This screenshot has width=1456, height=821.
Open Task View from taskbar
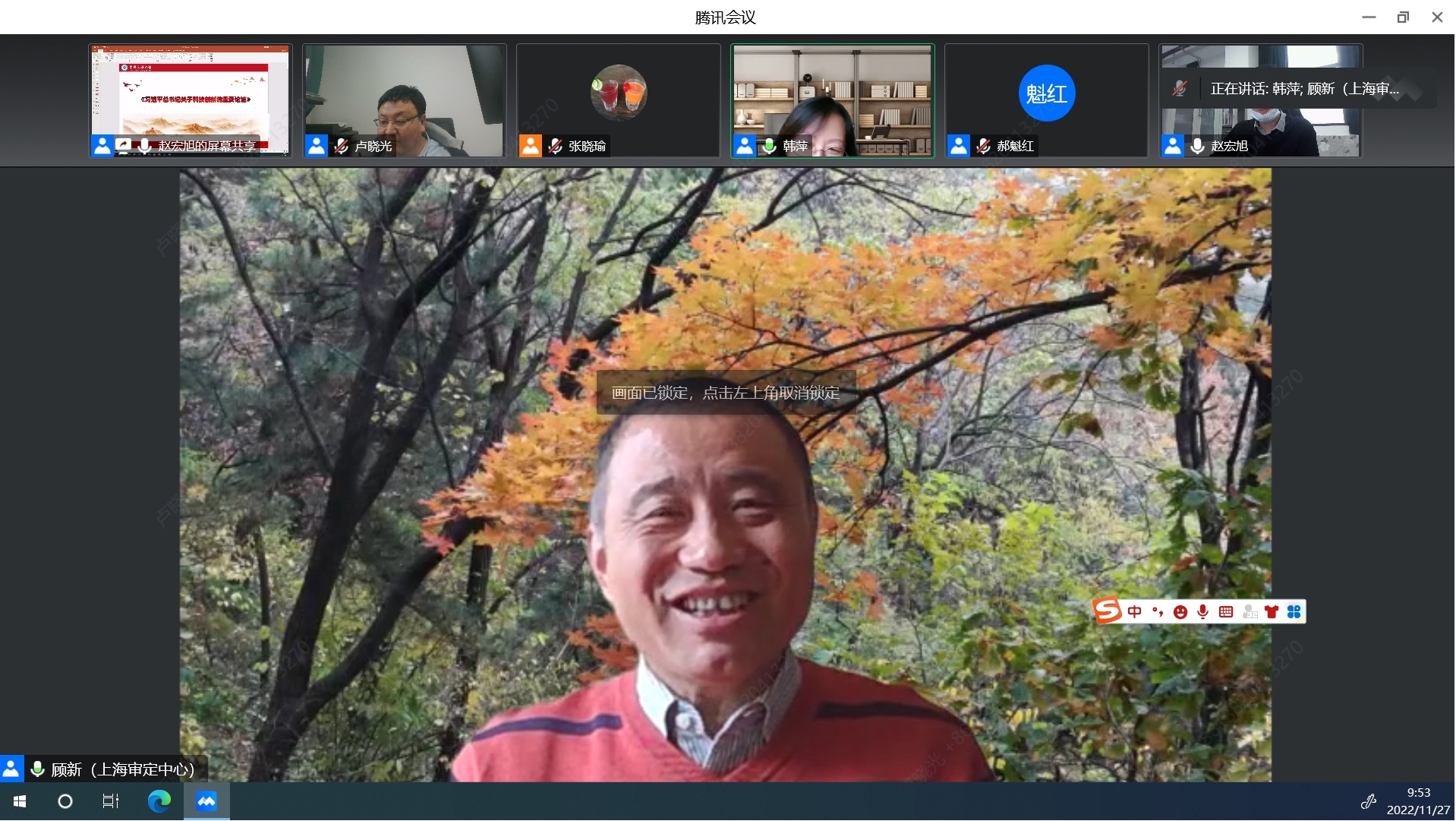click(x=111, y=801)
